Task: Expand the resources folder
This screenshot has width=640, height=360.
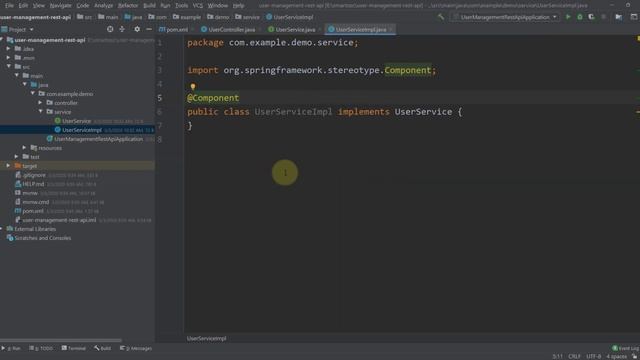Action: pyautogui.click(x=24, y=148)
